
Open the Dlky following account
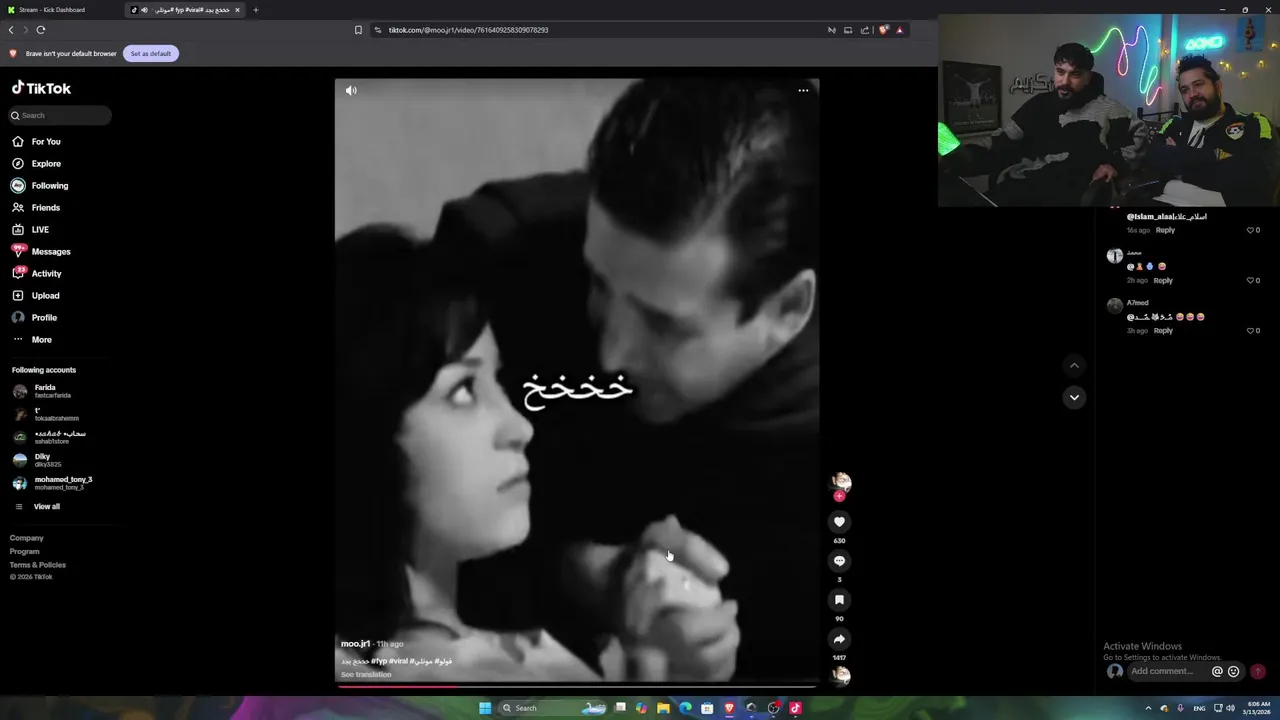(x=37, y=460)
